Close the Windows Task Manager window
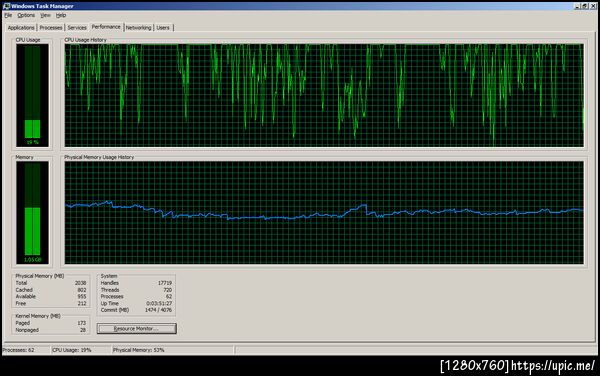This screenshot has height=376, width=600. click(592, 6)
